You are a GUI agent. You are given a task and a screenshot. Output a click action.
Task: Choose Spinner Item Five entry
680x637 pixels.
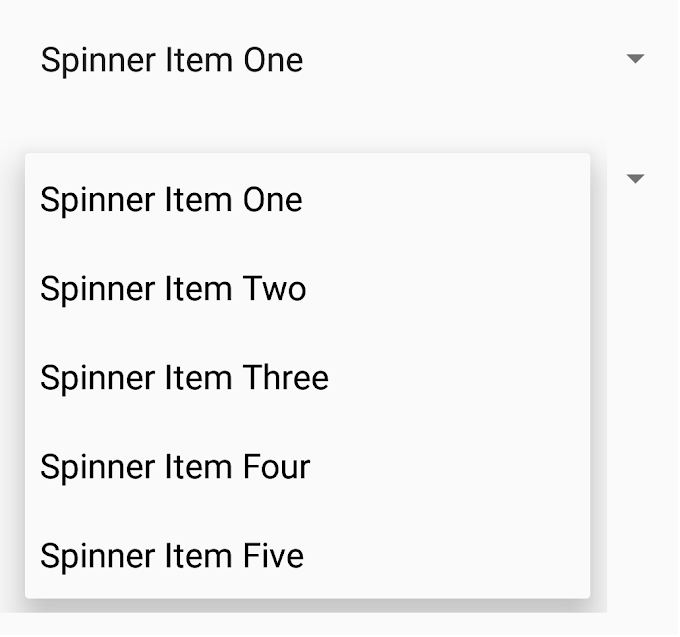click(172, 556)
